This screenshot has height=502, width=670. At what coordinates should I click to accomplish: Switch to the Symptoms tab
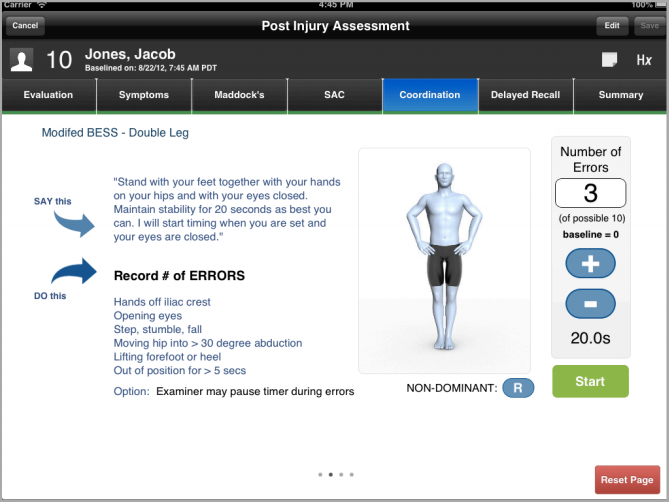click(x=144, y=95)
